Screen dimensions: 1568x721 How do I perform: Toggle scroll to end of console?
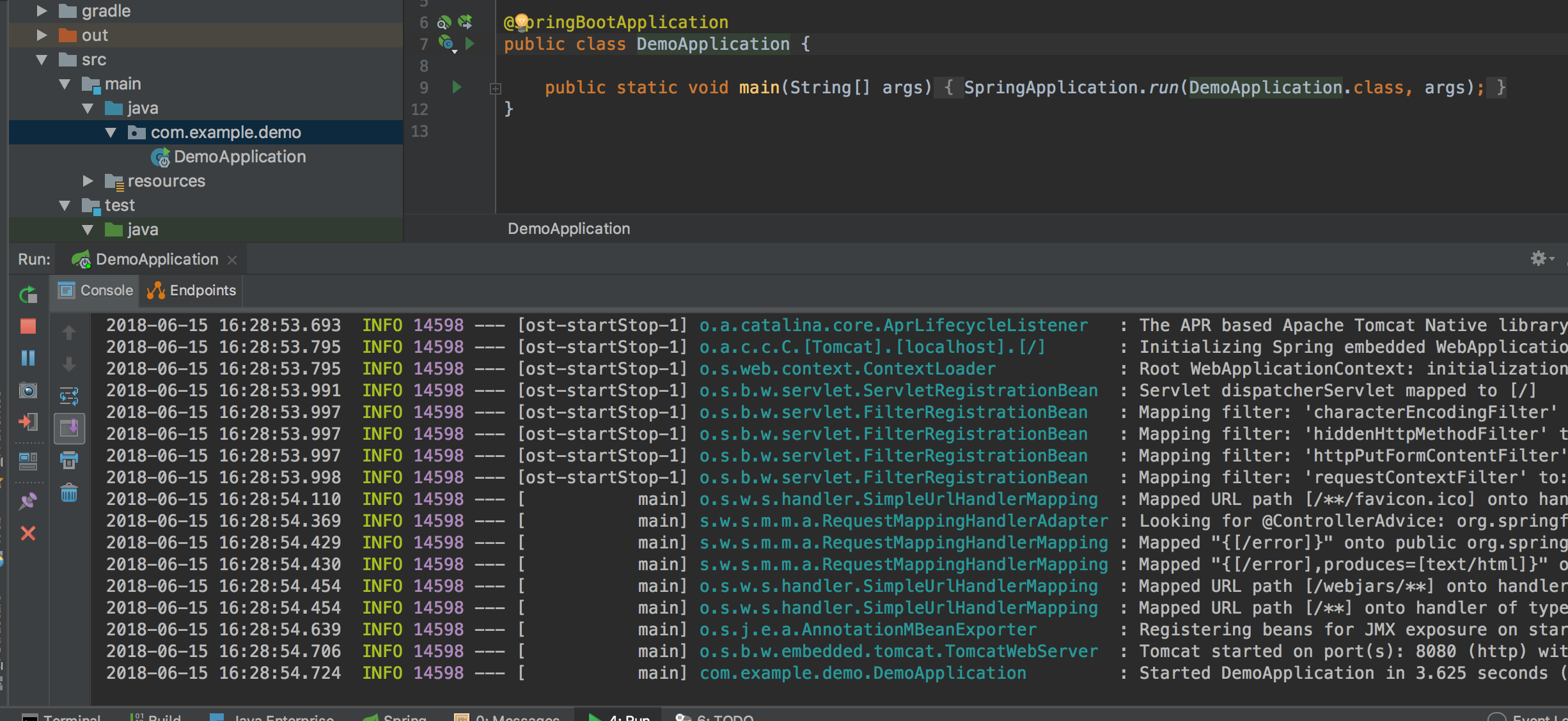[69, 428]
